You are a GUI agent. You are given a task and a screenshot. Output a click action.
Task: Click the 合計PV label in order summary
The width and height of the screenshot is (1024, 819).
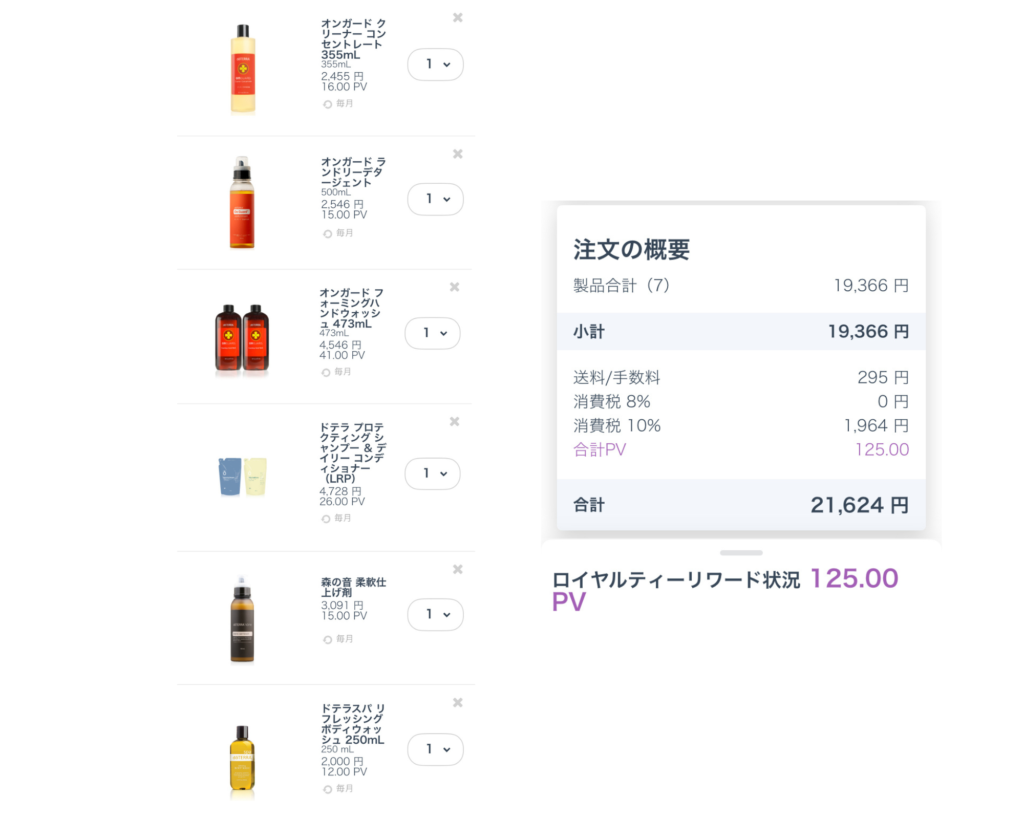pyautogui.click(x=600, y=450)
